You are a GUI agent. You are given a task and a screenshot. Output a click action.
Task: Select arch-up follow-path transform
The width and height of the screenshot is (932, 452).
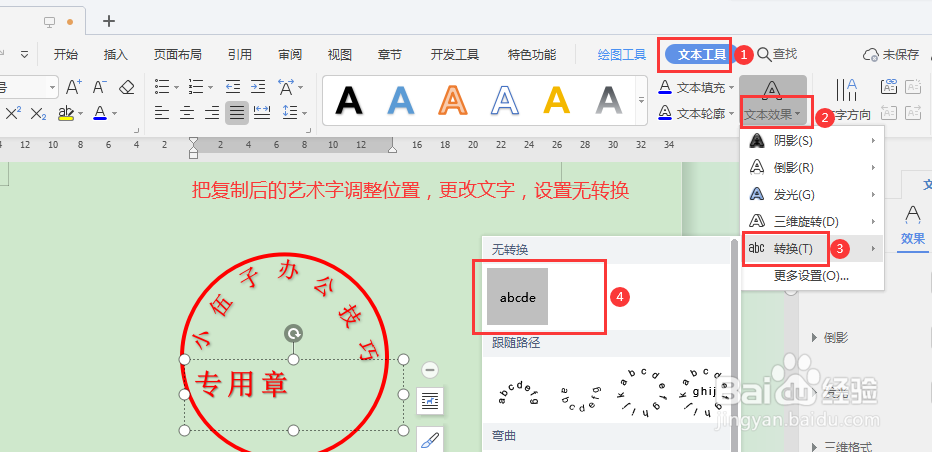click(518, 393)
